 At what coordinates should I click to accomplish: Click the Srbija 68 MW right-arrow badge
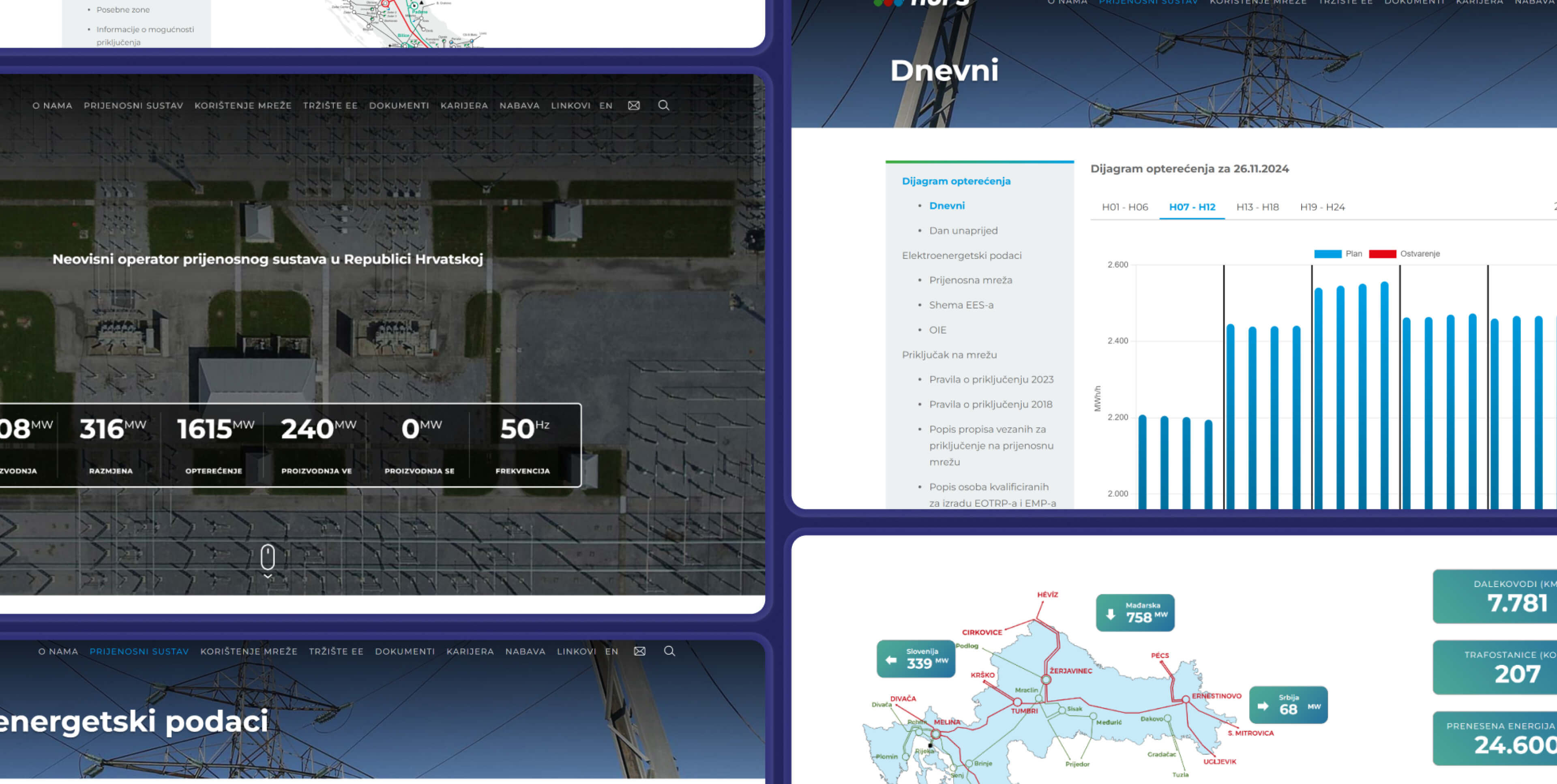[1289, 705]
